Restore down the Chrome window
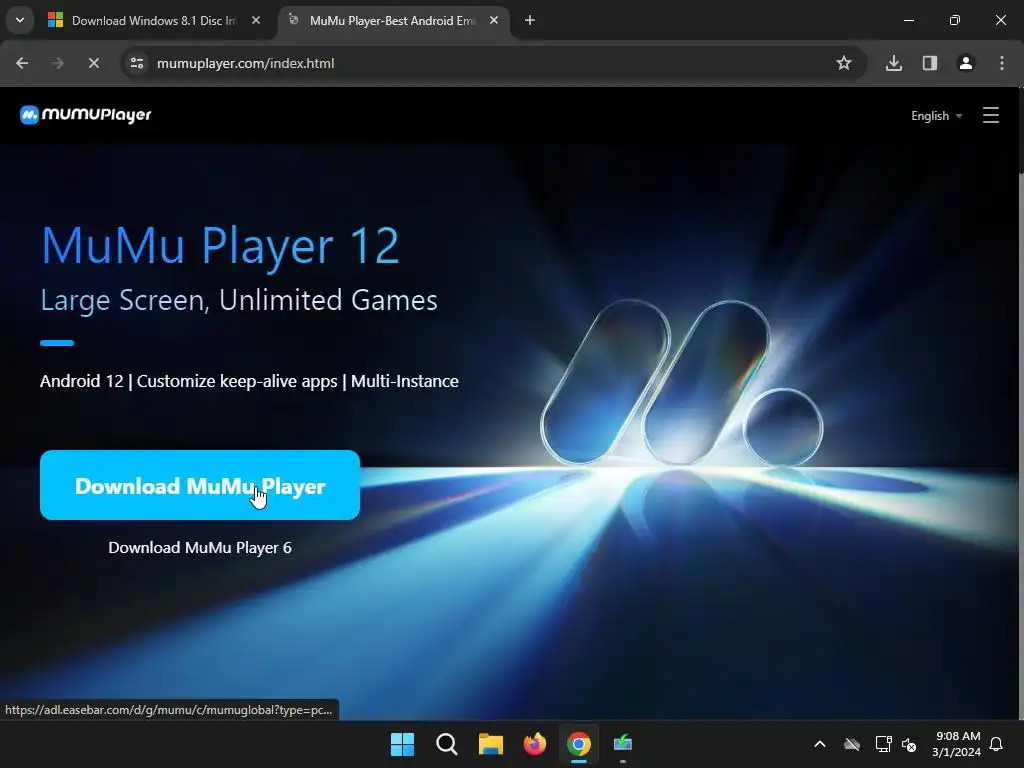Image resolution: width=1024 pixels, height=768 pixels. click(954, 21)
